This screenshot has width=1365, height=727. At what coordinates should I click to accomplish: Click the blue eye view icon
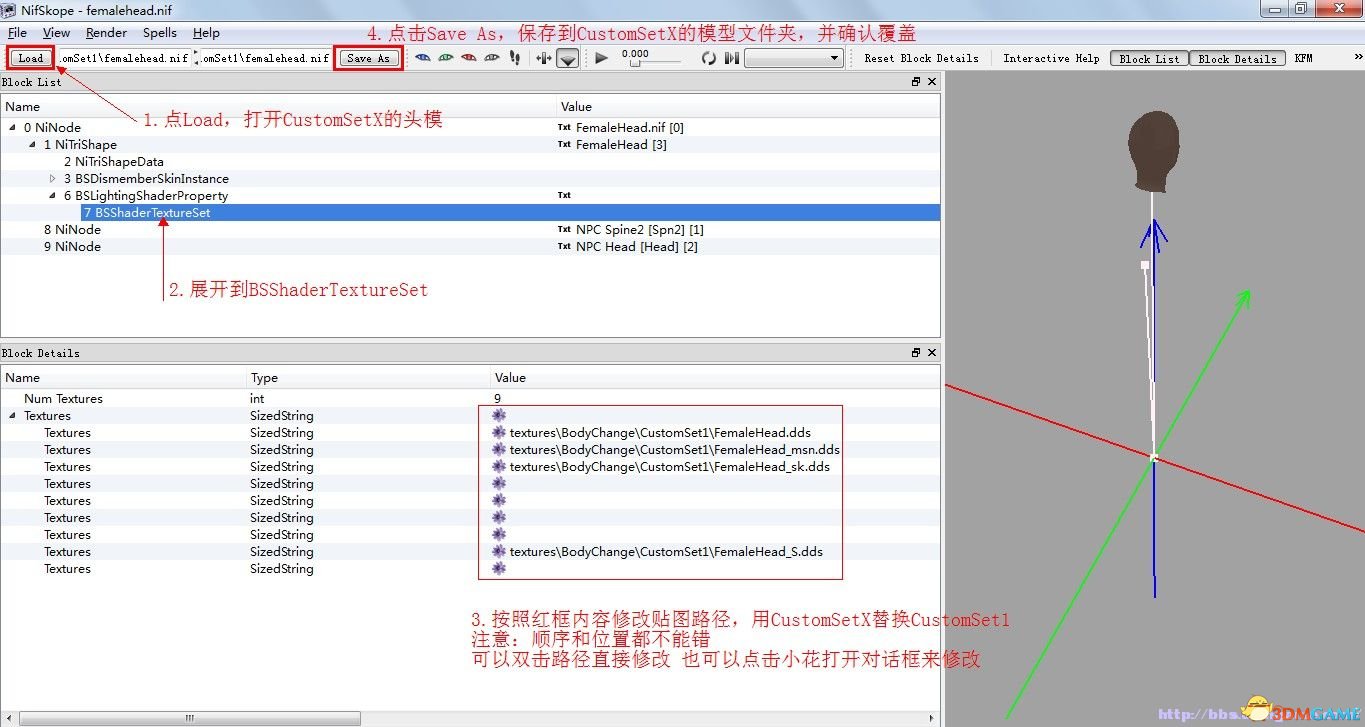[x=422, y=58]
